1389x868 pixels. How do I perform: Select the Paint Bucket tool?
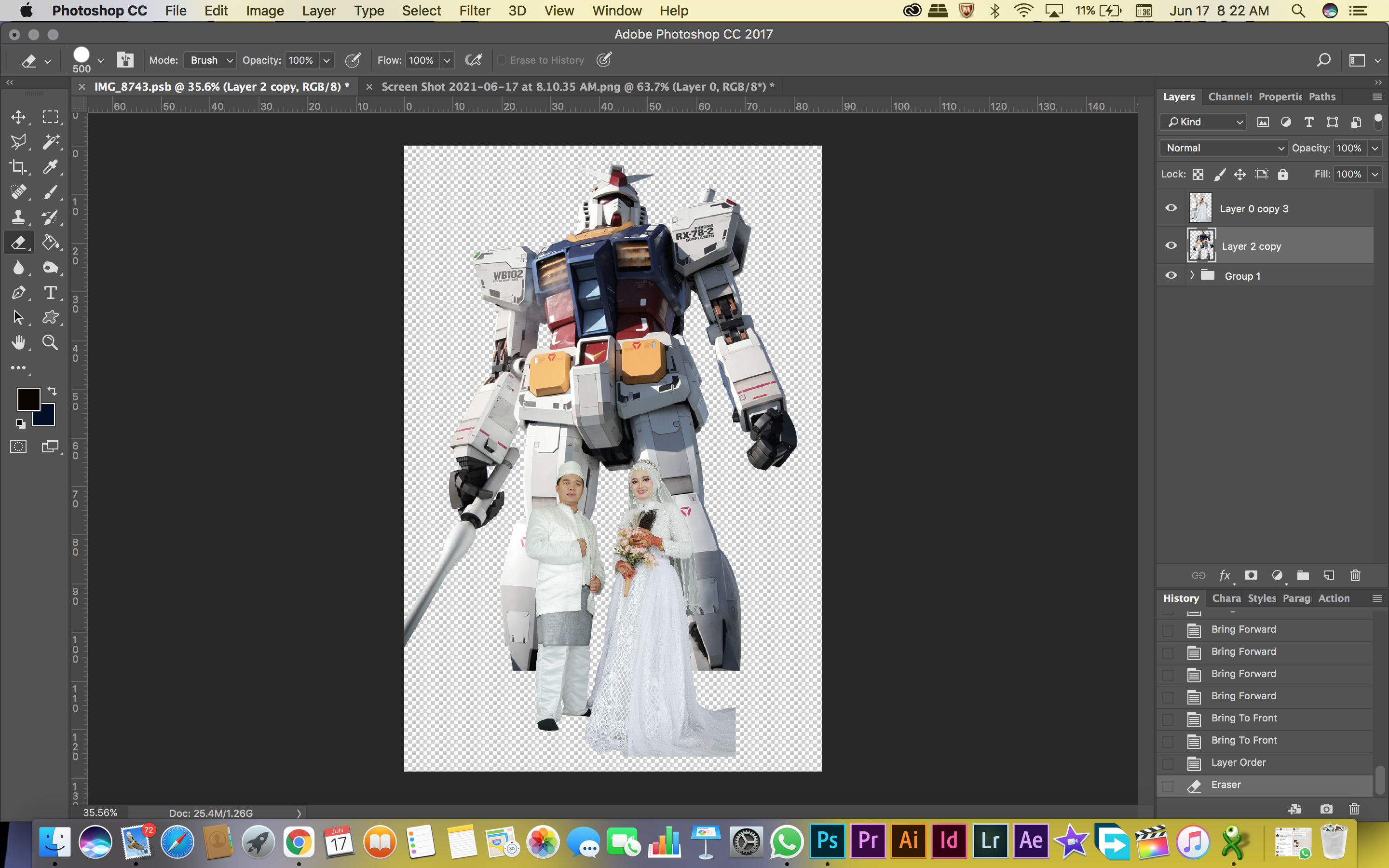(51, 242)
